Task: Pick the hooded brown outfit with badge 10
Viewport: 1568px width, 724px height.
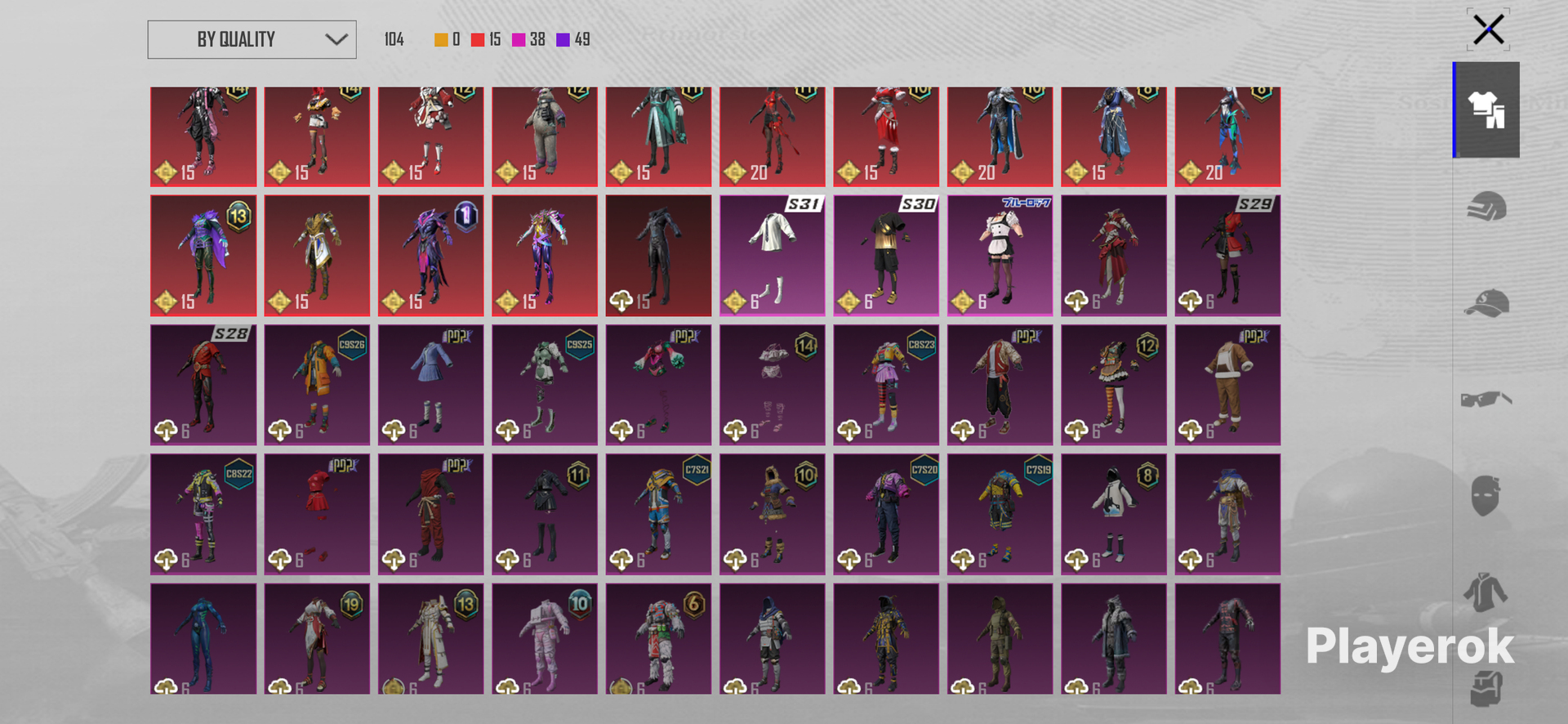Action: point(773,514)
